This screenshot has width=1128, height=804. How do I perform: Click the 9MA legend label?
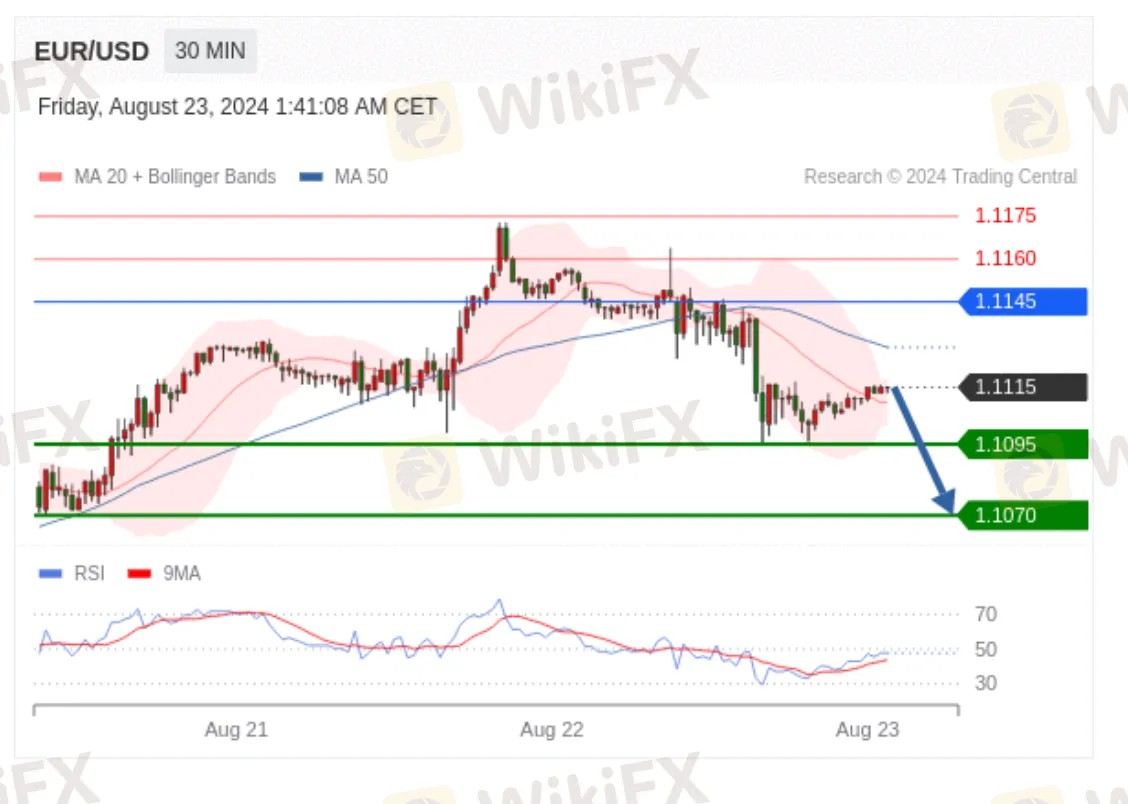[x=181, y=574]
